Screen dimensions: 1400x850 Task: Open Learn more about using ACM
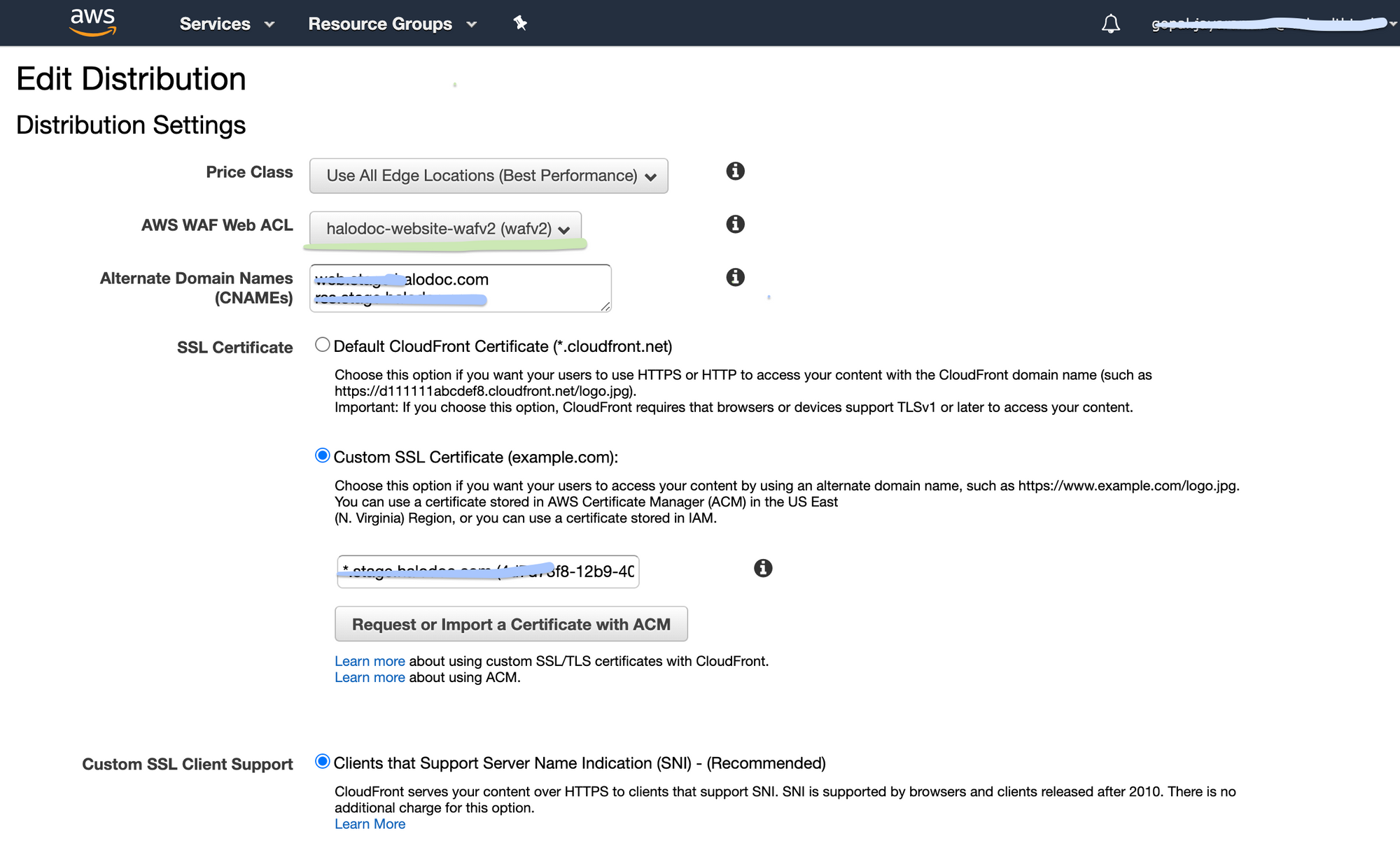point(370,677)
